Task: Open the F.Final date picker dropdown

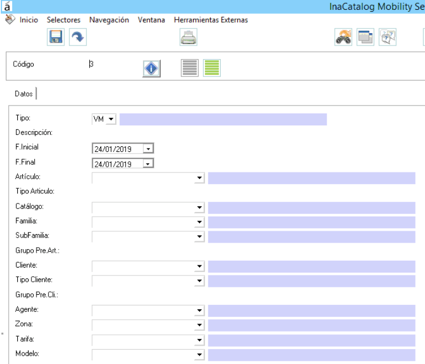Action: [148, 164]
